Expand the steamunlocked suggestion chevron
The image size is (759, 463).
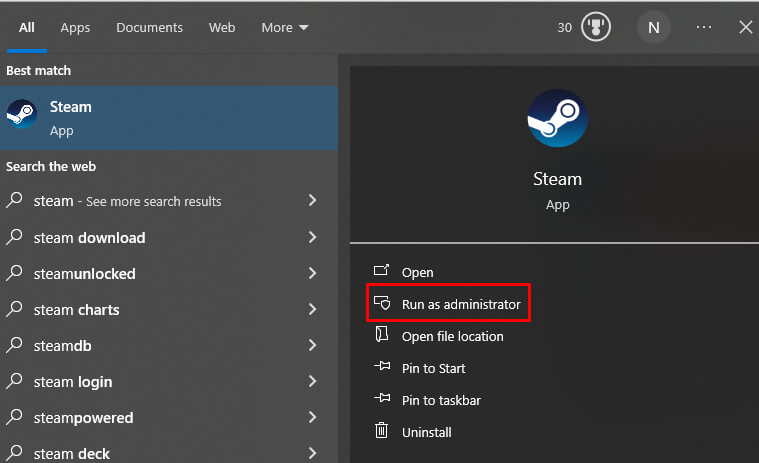(x=312, y=274)
